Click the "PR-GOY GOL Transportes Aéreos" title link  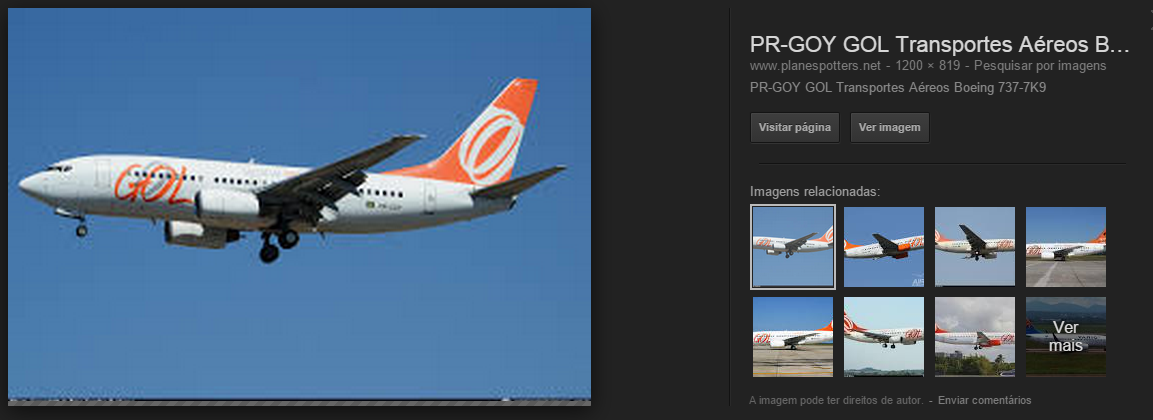[939, 44]
